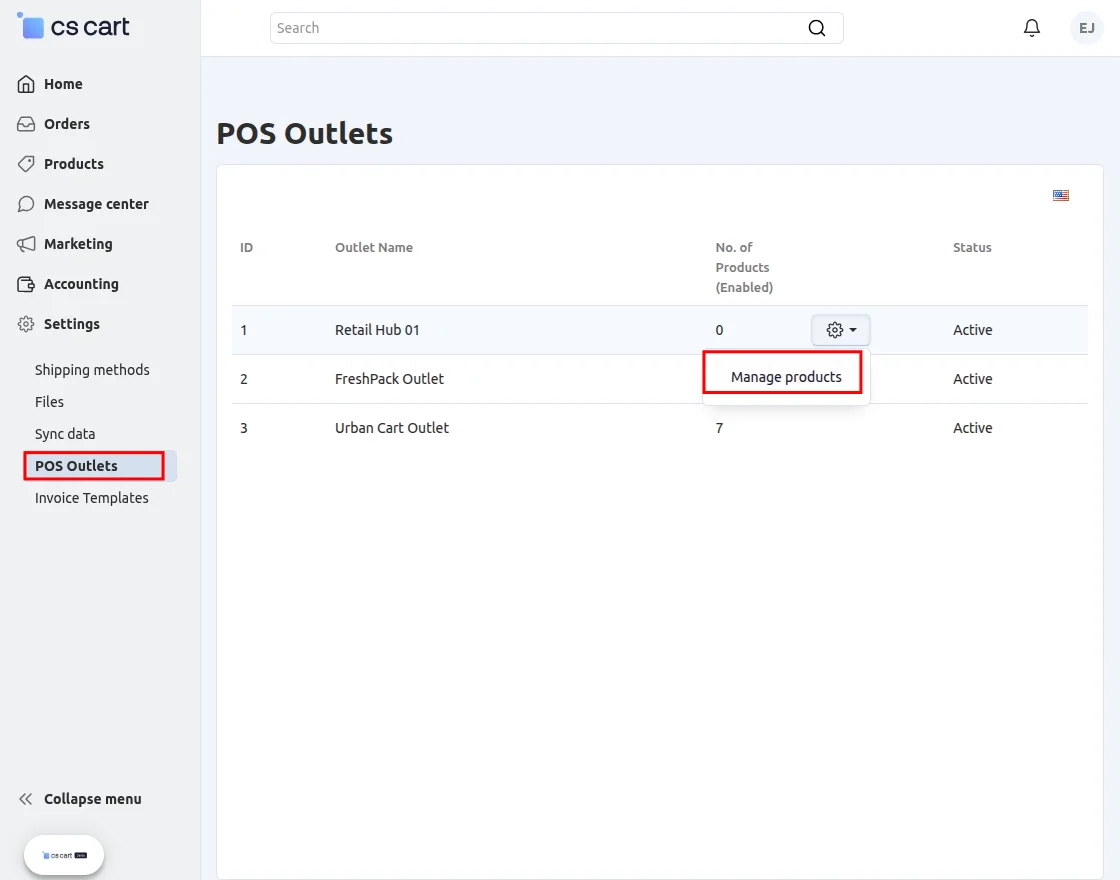This screenshot has height=880, width=1120.
Task: Click Active status of Urban Cart Outlet
Action: (x=972, y=428)
